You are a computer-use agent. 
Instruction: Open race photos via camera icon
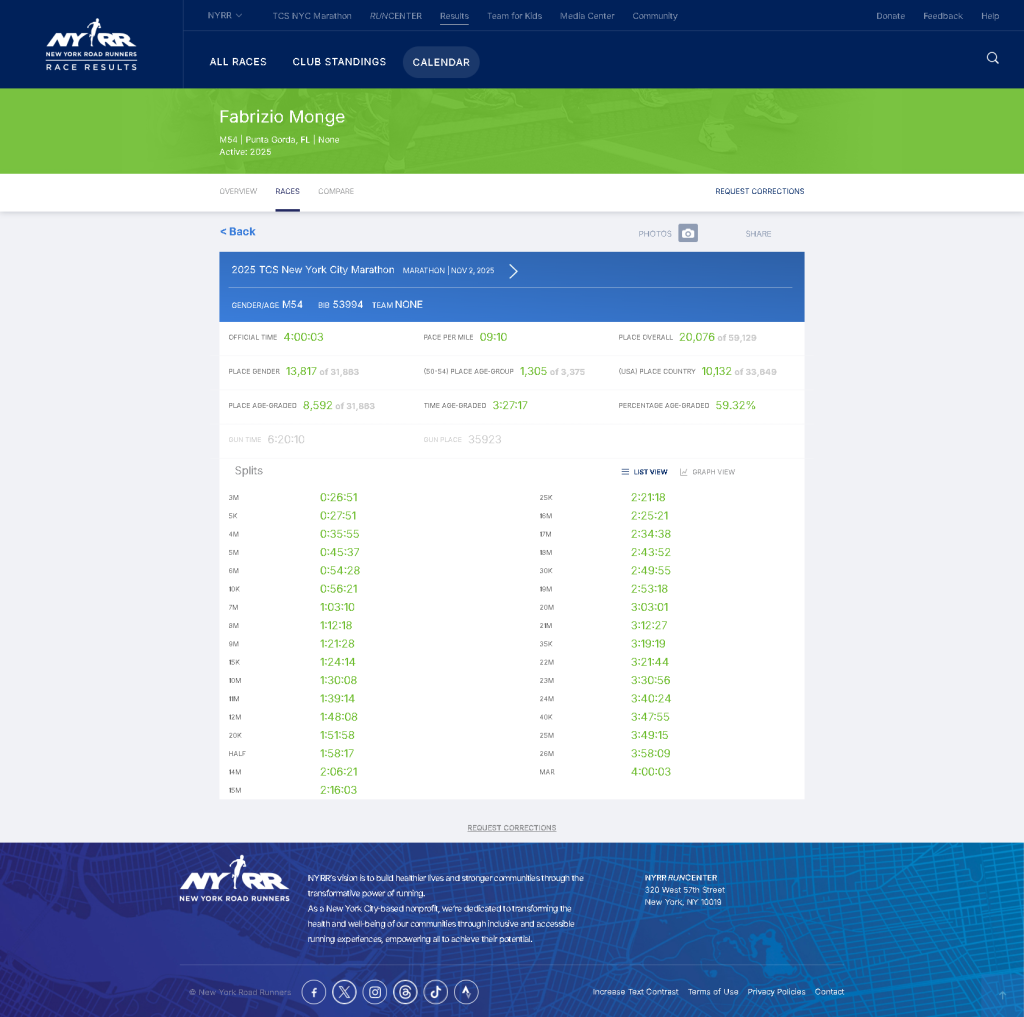pyautogui.click(x=688, y=233)
